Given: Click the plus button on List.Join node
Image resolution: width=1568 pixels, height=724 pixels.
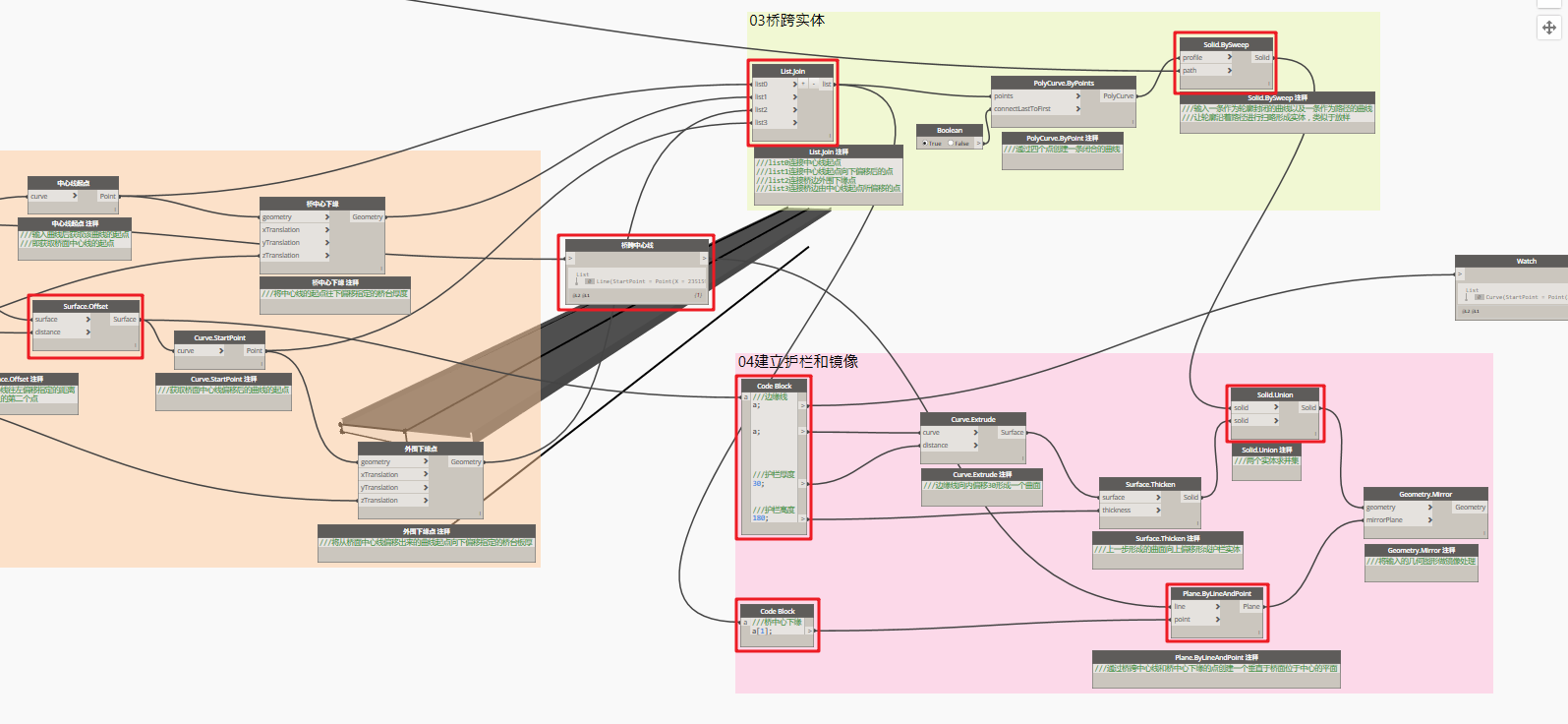Looking at the screenshot, I should point(803,85).
